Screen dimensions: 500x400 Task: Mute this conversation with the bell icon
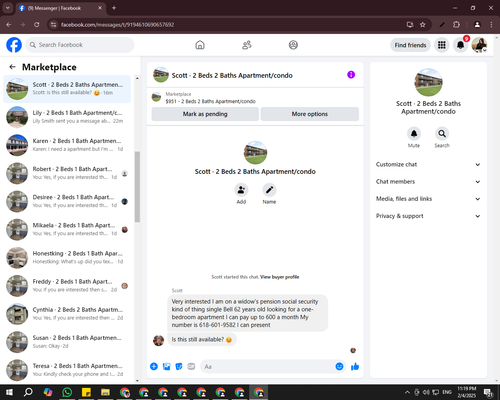414,134
